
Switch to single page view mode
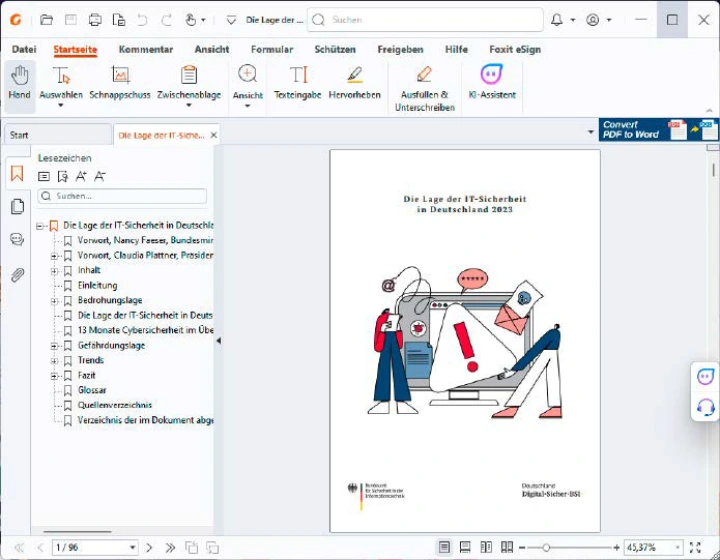tap(444, 547)
